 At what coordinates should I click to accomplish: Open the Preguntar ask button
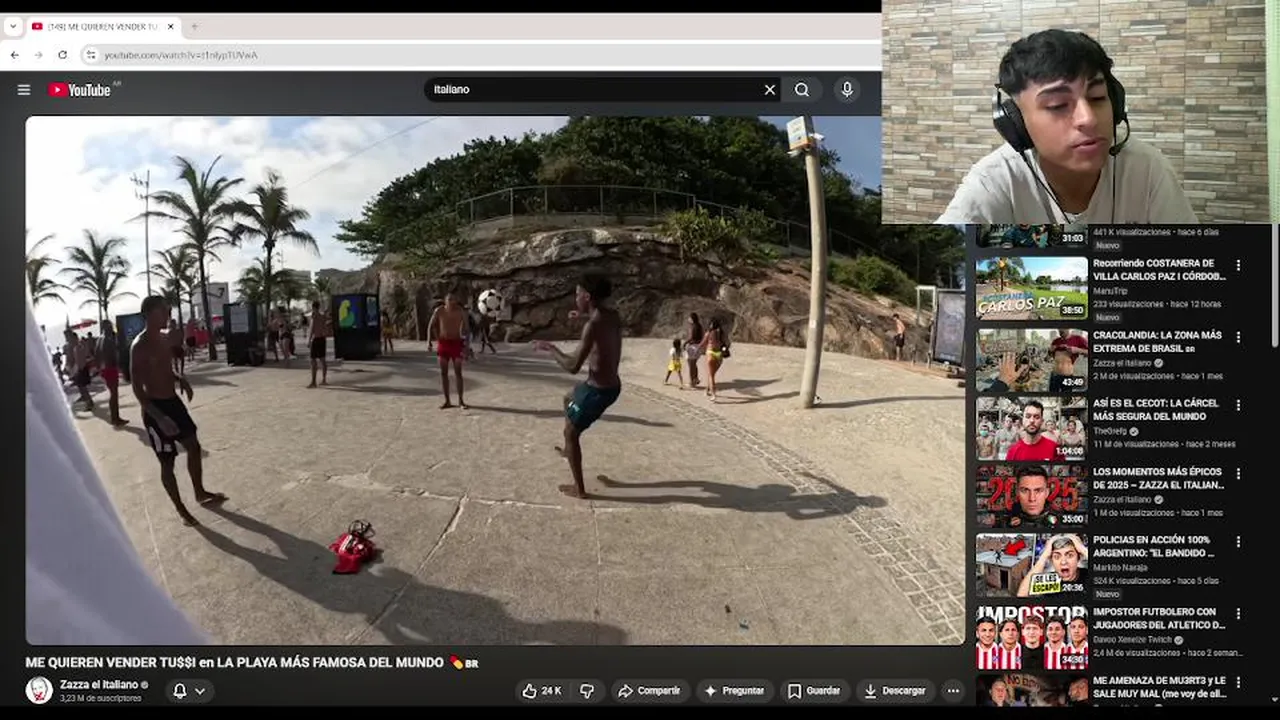coord(734,691)
